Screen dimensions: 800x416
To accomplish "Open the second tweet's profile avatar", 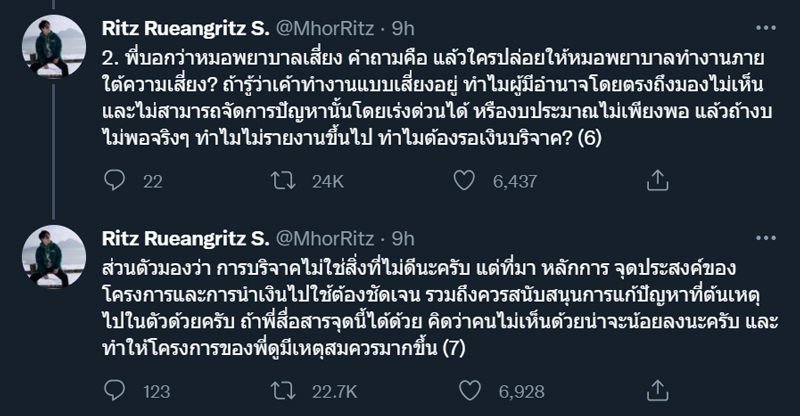I will coord(53,258).
